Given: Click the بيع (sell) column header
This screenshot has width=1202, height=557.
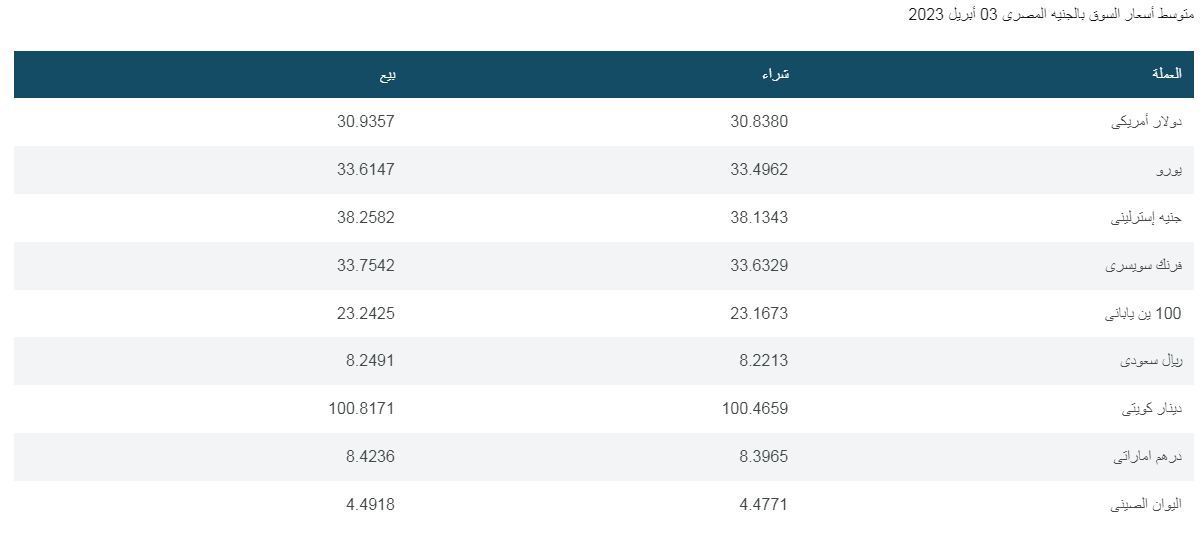Looking at the screenshot, I should tap(385, 74).
